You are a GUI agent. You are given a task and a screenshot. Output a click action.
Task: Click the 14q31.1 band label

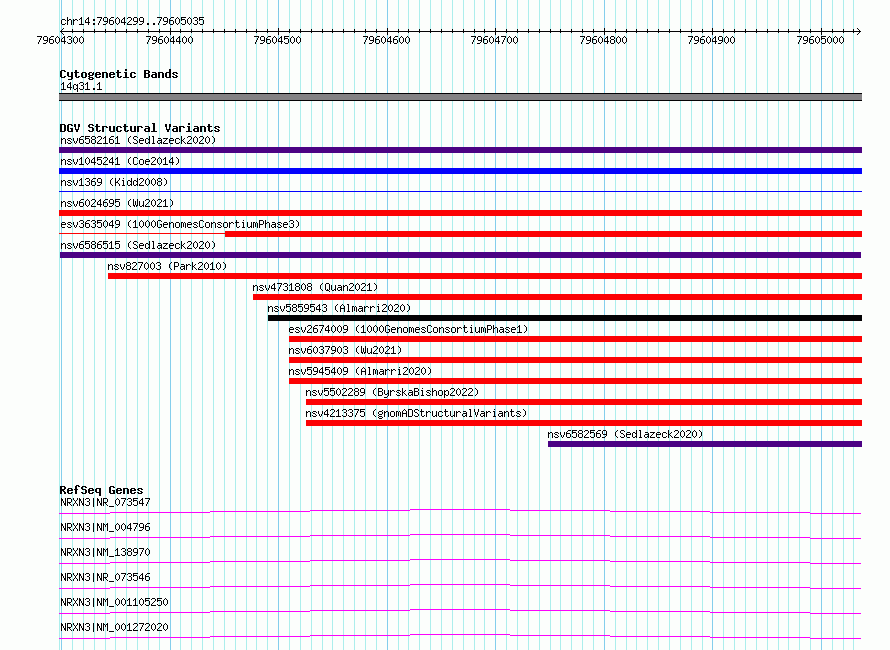[81, 86]
